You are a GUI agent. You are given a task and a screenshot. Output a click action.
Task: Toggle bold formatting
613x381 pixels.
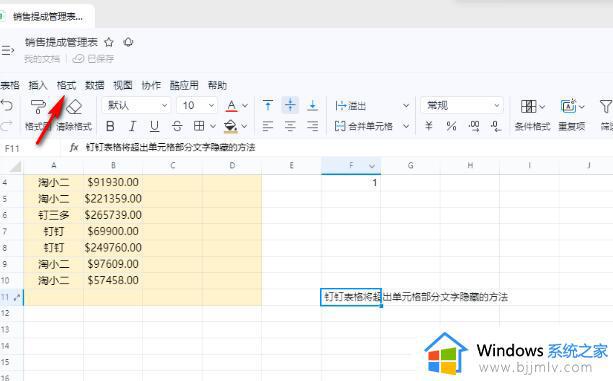click(110, 126)
